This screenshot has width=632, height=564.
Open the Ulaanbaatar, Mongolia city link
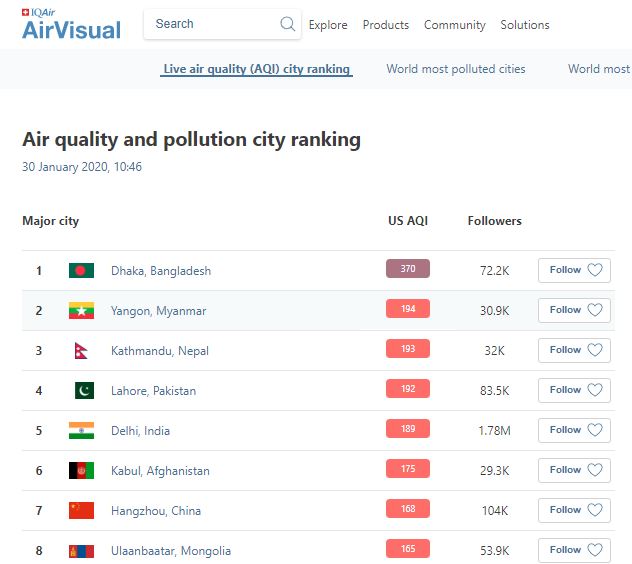[171, 551]
